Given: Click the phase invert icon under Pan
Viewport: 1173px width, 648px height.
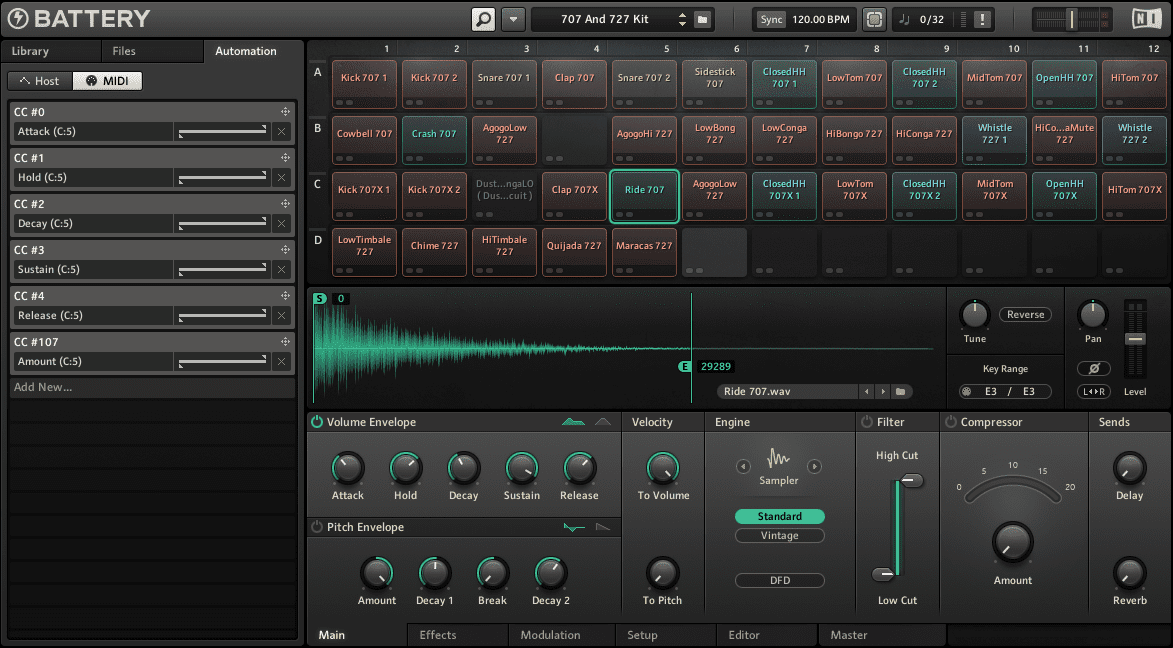Looking at the screenshot, I should (x=1094, y=368).
